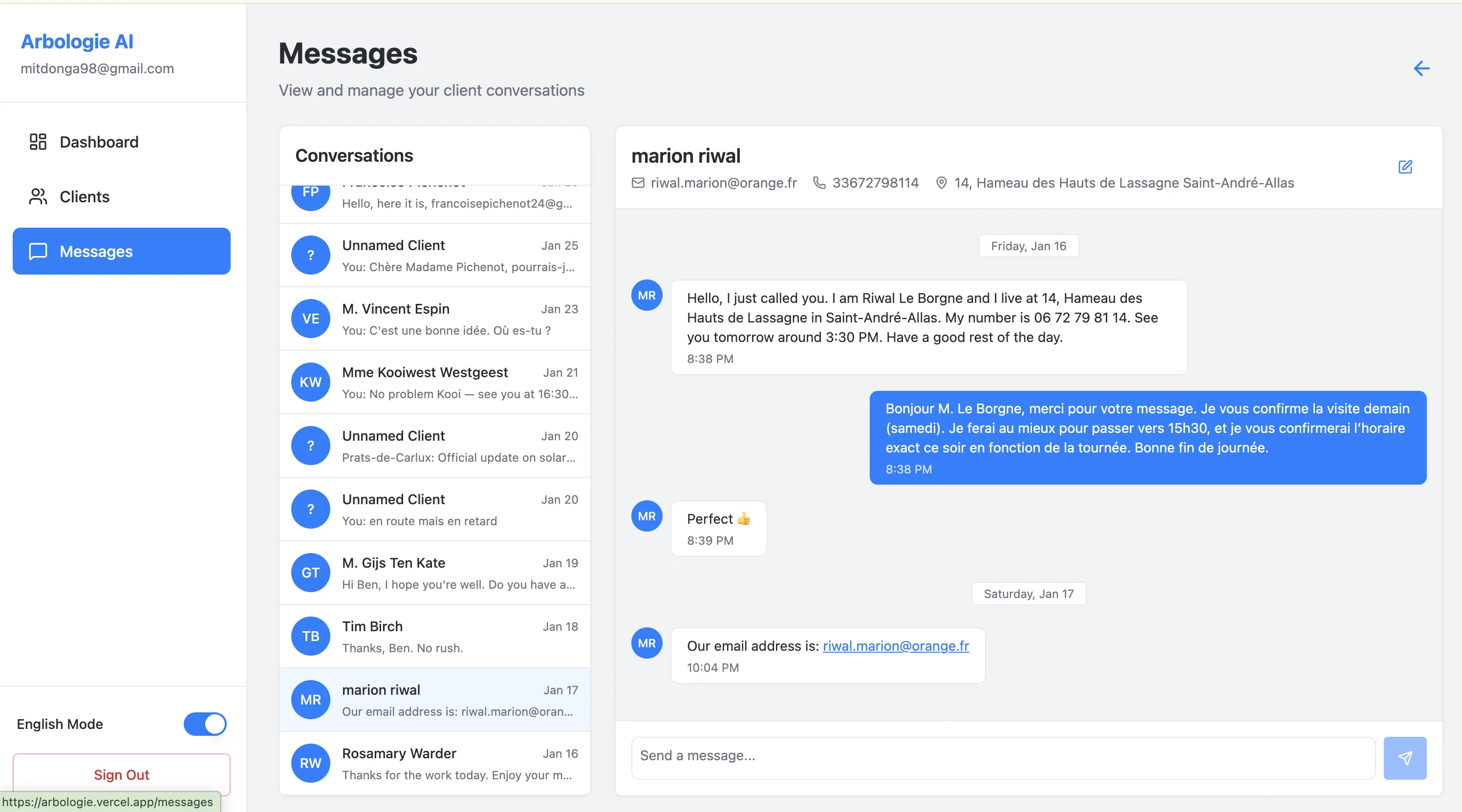Click the MR avatar beside Perfect message
Viewport: 1462px width, 812px height.
point(646,516)
